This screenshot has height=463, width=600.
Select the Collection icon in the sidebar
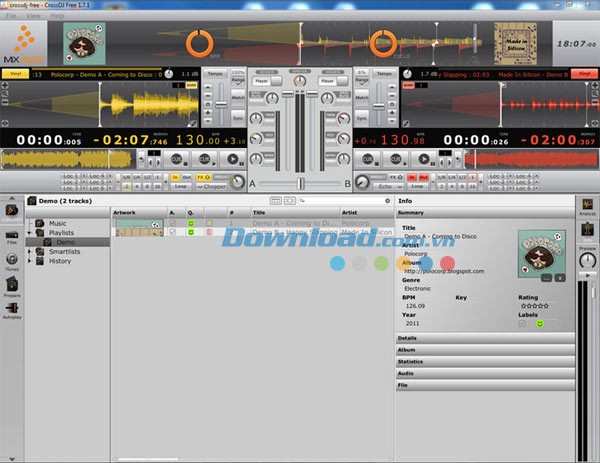tap(11, 209)
